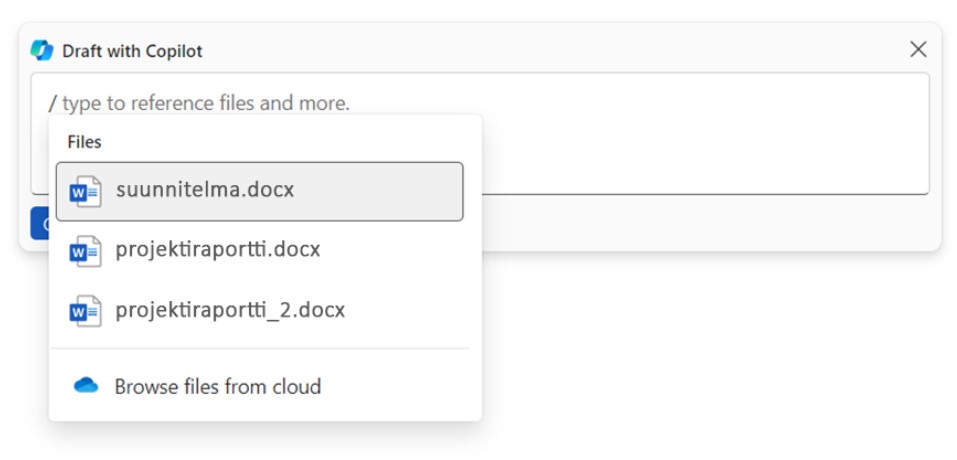
Task: Click the Word icon beside suunnitelma.docx
Action: 85,191
